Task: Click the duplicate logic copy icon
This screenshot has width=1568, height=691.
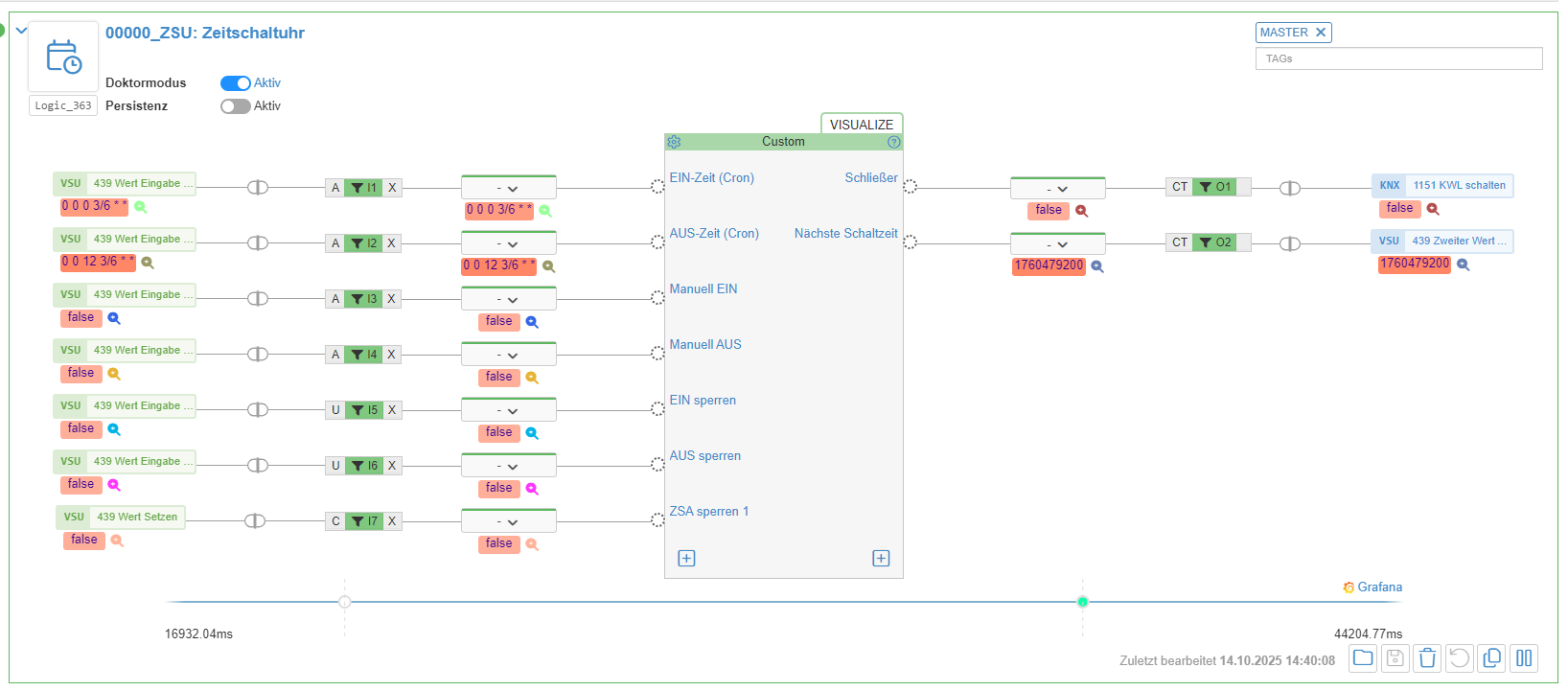Action: pyautogui.click(x=1491, y=657)
